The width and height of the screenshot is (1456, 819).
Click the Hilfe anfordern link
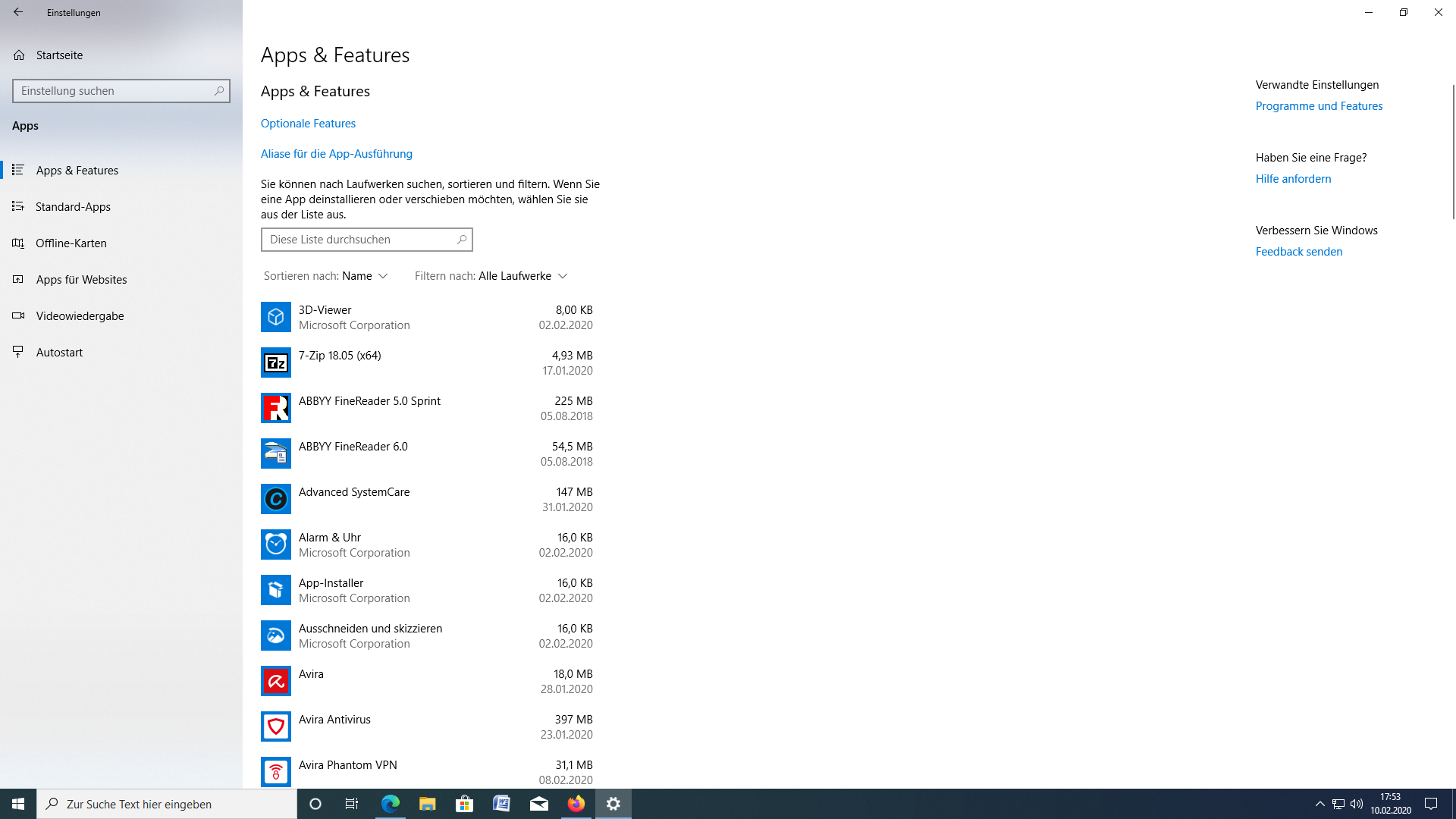(x=1293, y=179)
